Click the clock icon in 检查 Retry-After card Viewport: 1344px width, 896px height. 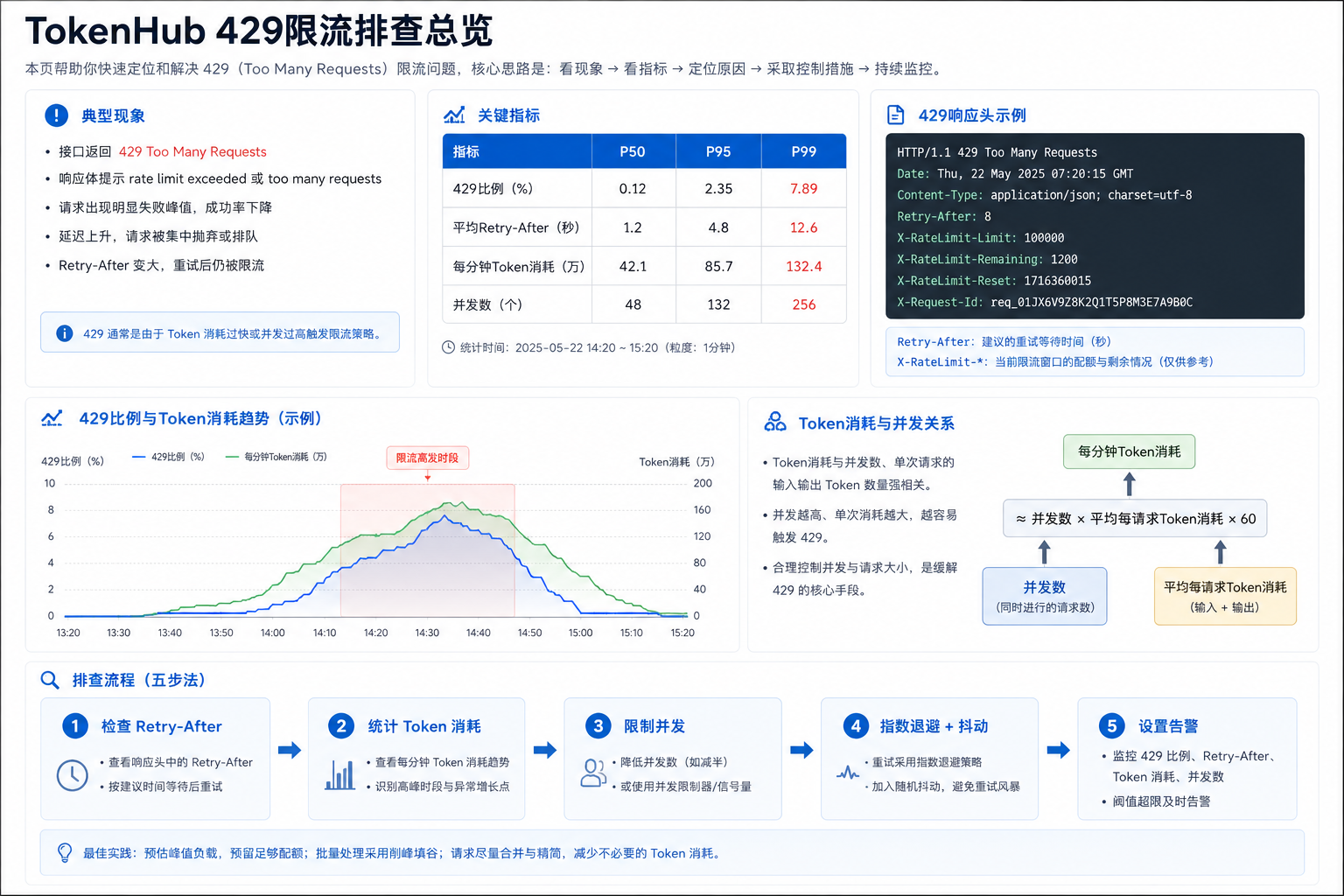pos(73,775)
